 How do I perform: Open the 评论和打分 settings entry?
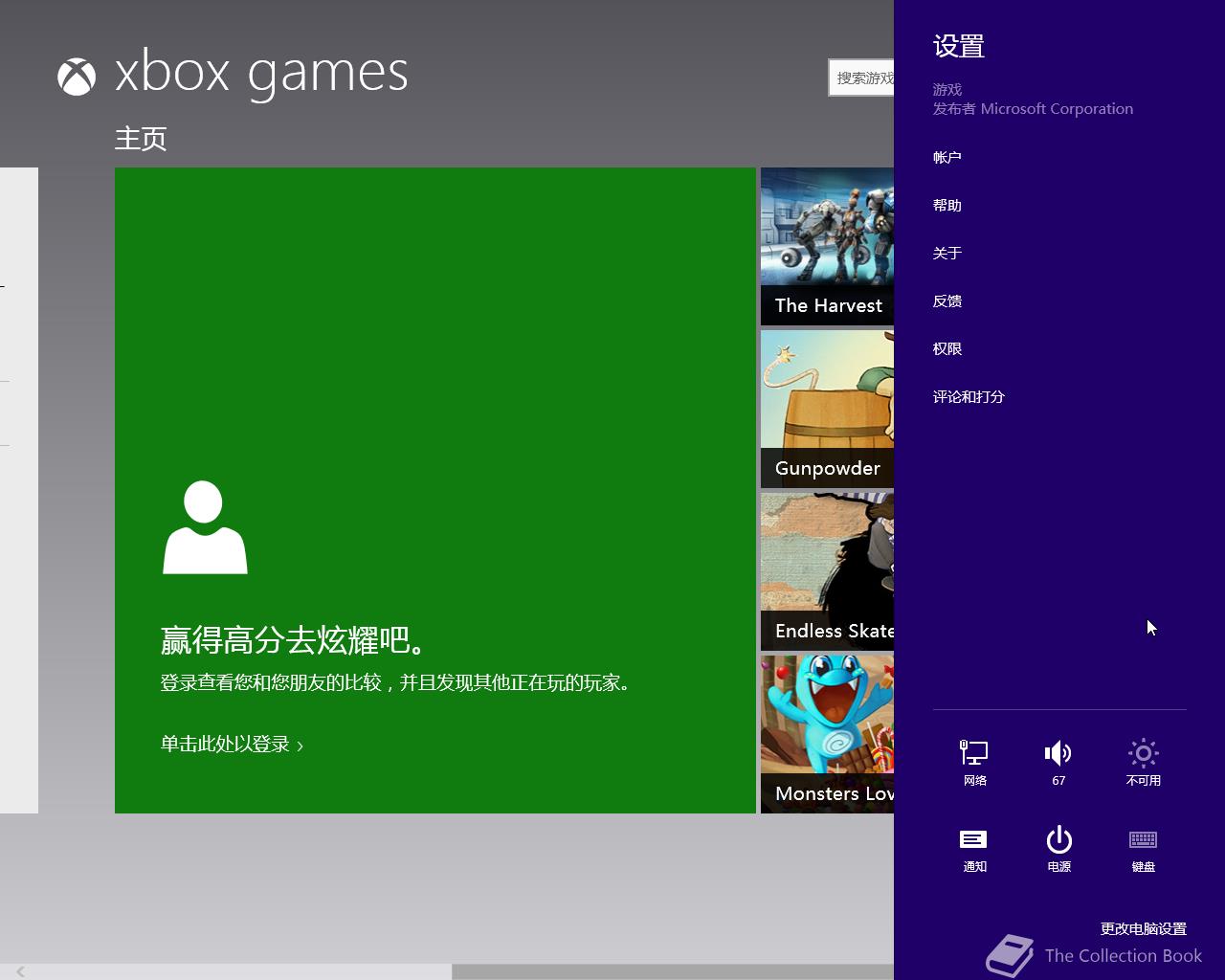[969, 396]
